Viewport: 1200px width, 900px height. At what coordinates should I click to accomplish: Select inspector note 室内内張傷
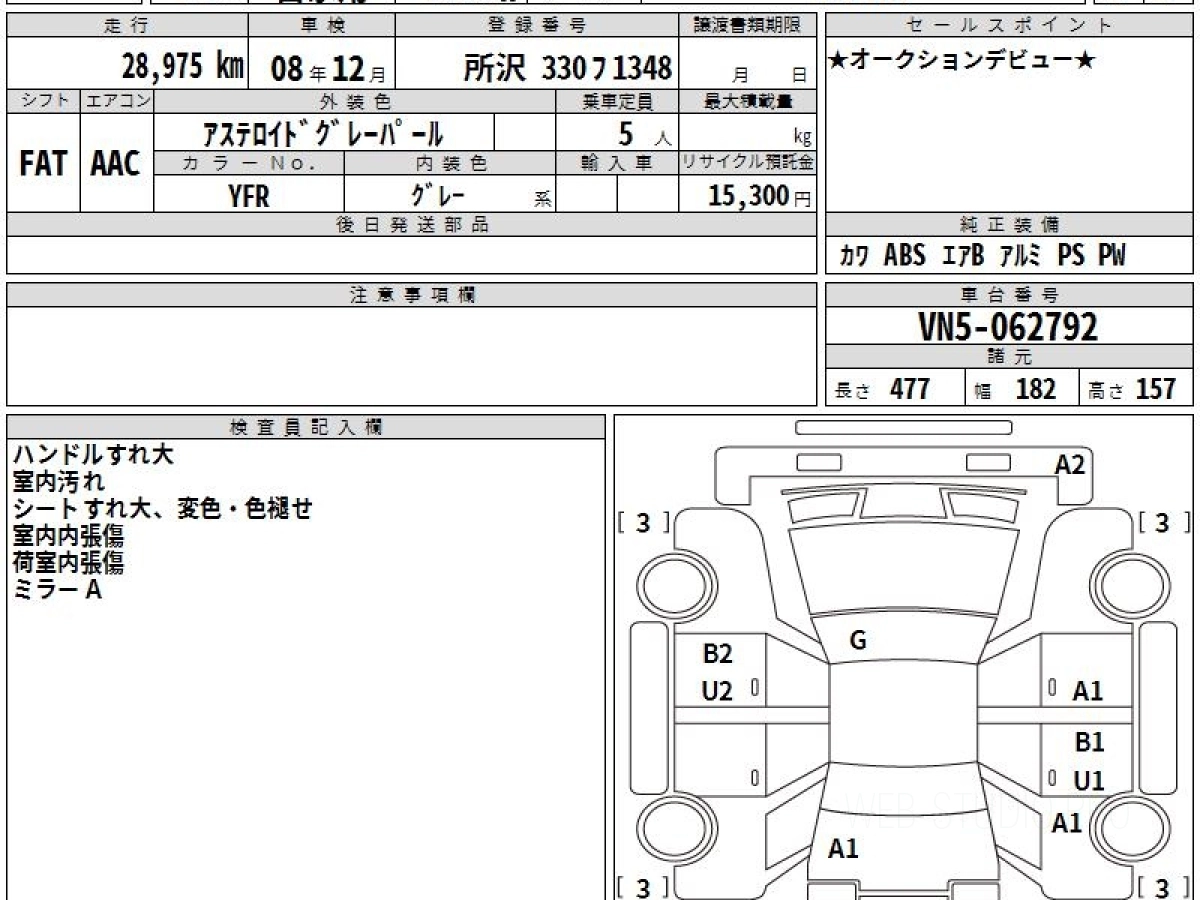tap(68, 536)
